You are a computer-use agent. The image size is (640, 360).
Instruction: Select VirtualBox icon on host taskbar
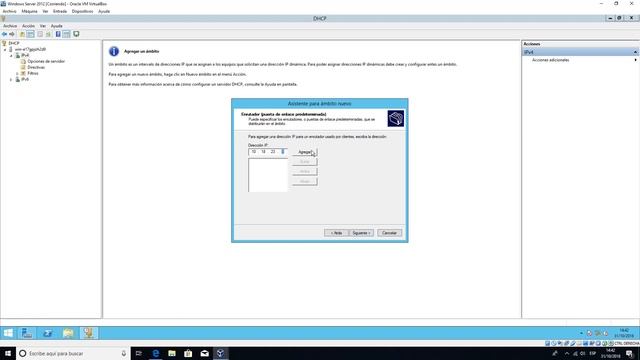[220, 353]
